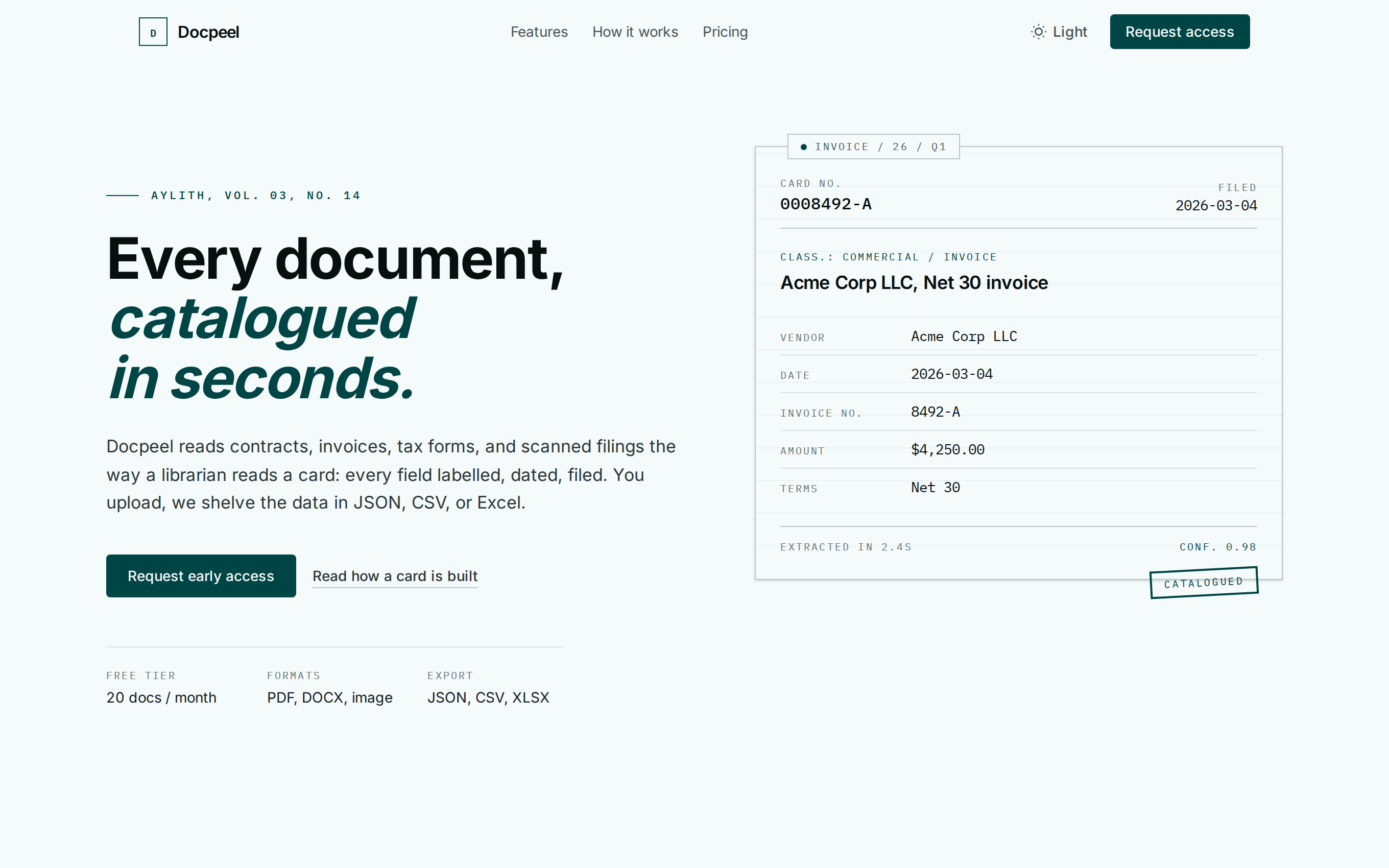Screen dimensions: 1389x868
Task: Click the DATE row value 2026-03-04
Action: [x=952, y=374]
